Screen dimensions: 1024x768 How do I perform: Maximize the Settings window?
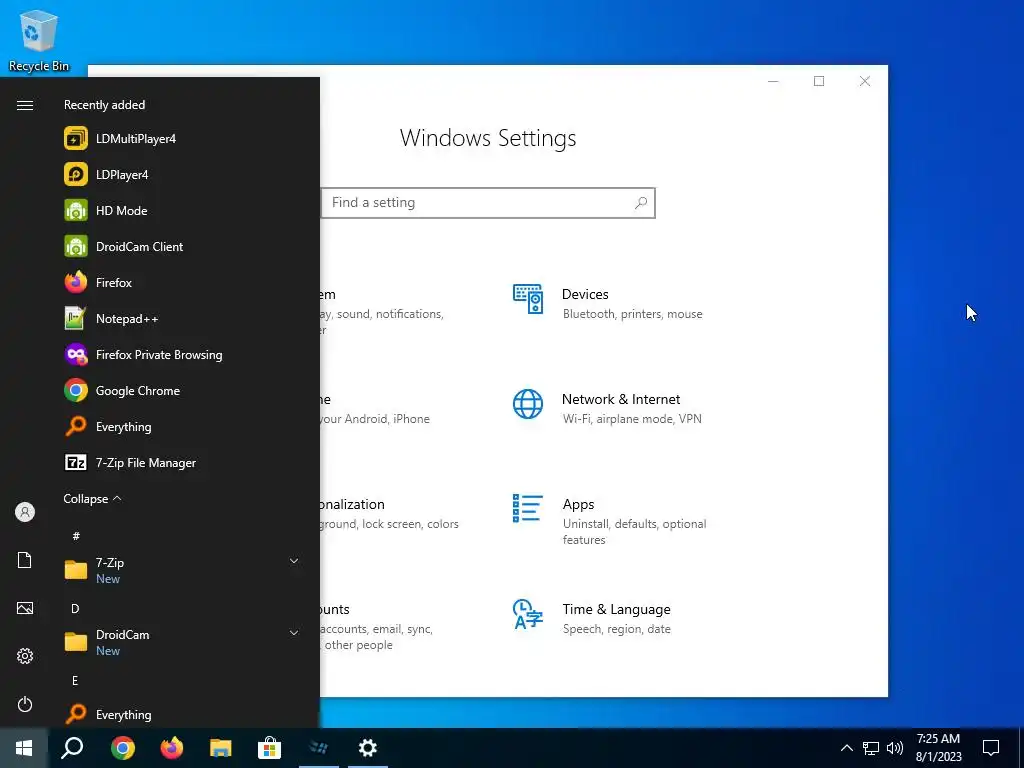pos(819,81)
